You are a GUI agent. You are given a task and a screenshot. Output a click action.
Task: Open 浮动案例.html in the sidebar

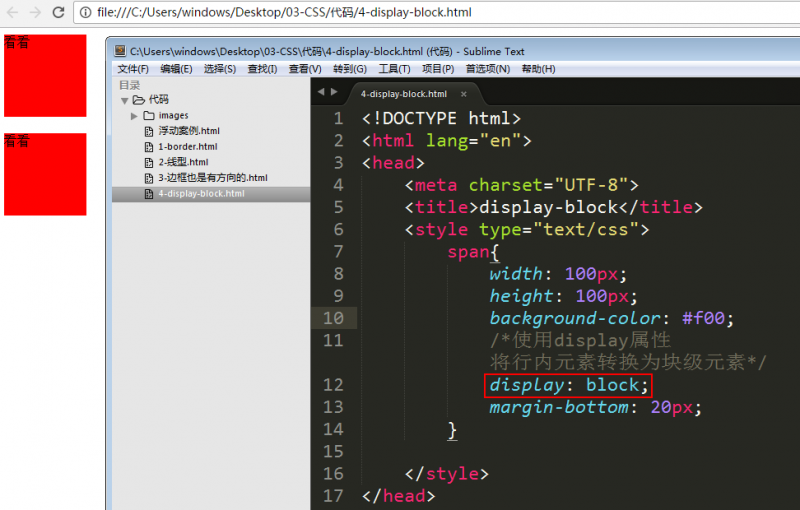pyautogui.click(x=188, y=131)
